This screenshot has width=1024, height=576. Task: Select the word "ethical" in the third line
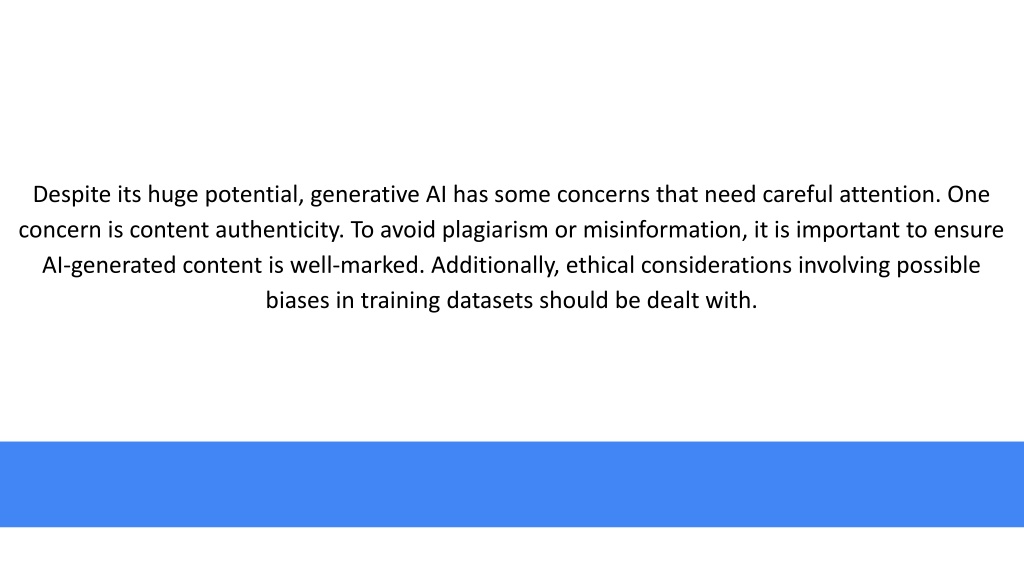pyautogui.click(x=600, y=265)
